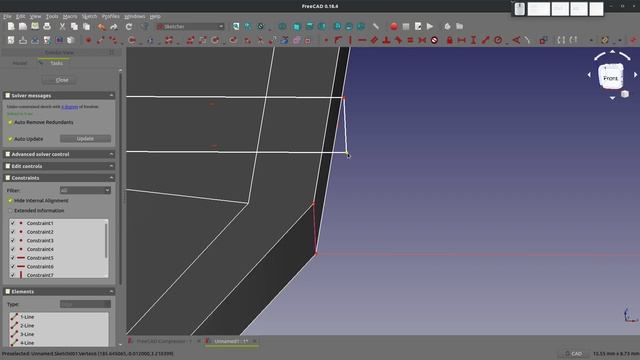The image size is (640, 360).
Task: Open the Edit menu
Action: coord(20,16)
